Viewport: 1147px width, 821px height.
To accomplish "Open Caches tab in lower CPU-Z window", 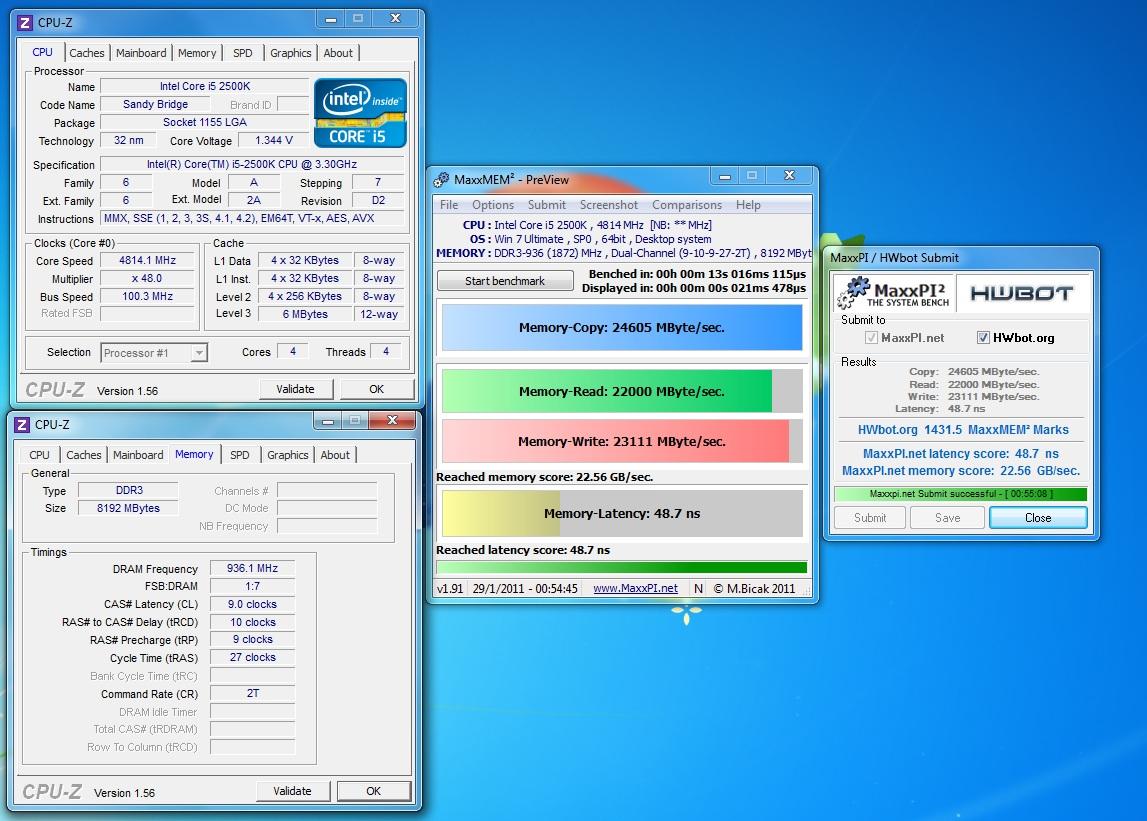I will (84, 454).
